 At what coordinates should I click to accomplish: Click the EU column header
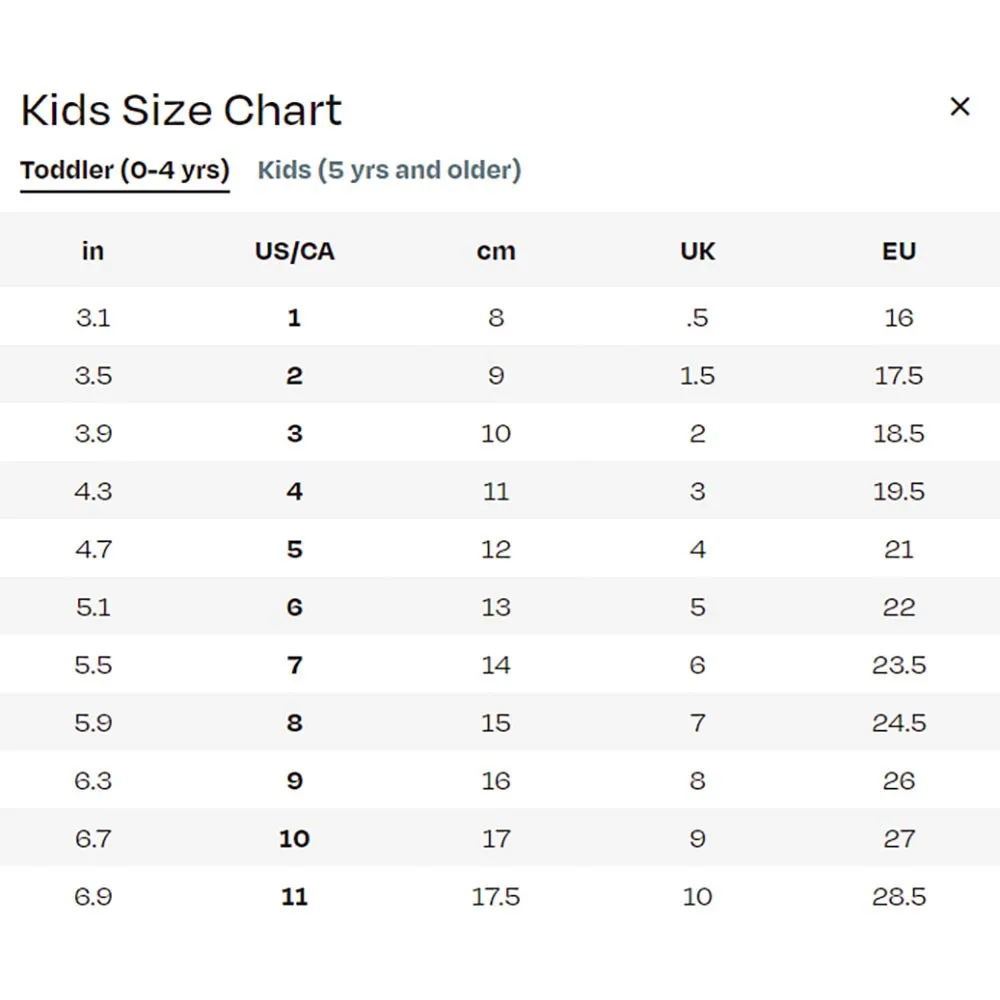[898, 251]
